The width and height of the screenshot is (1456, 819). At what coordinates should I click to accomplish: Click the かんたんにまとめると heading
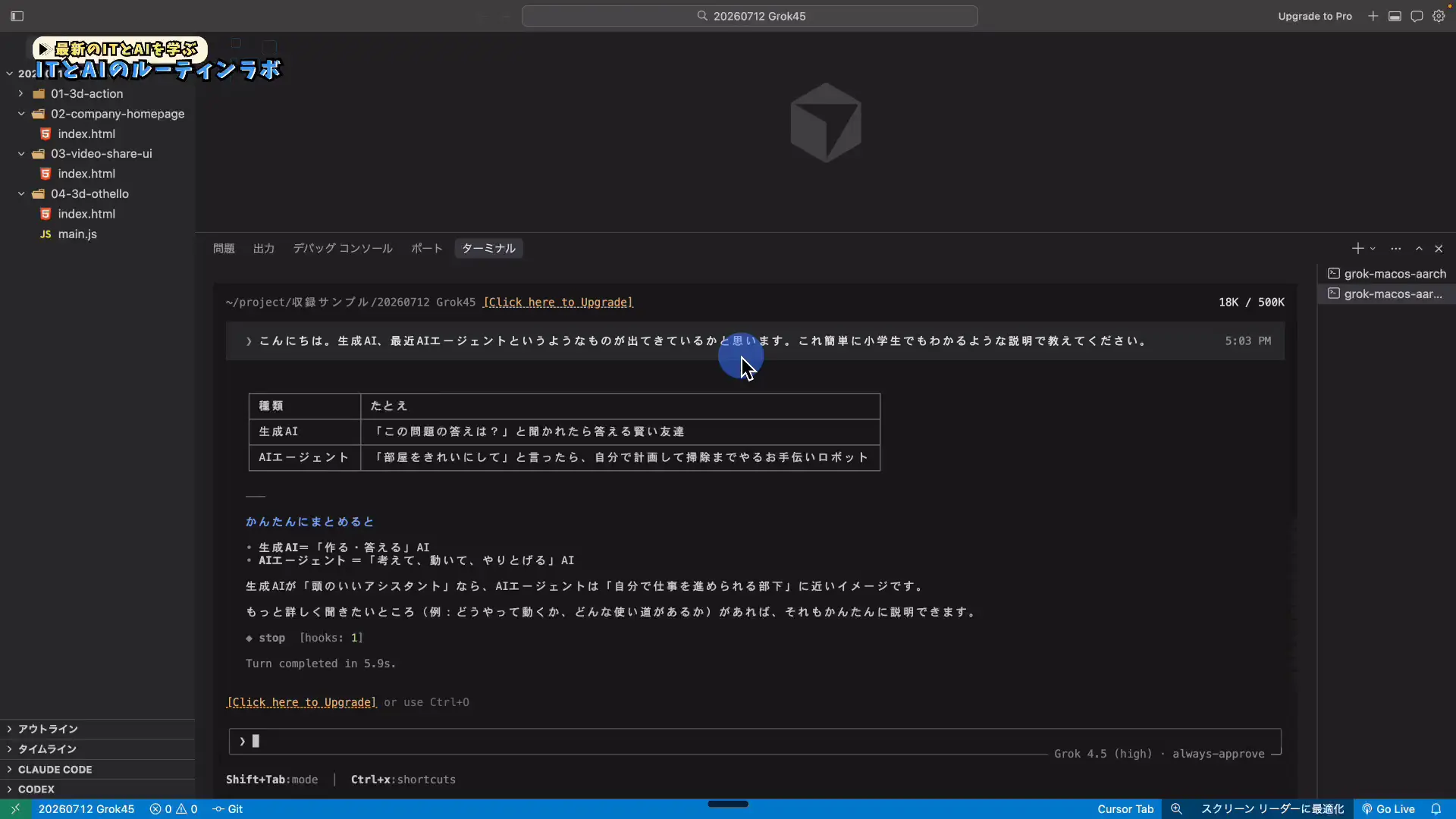tap(309, 522)
